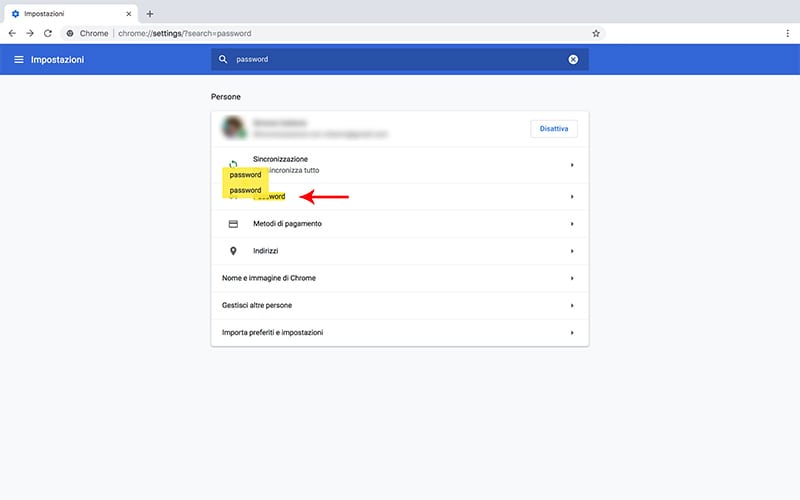Click the forward navigation arrow
Screen dimensions: 800x500
pos(30,33)
